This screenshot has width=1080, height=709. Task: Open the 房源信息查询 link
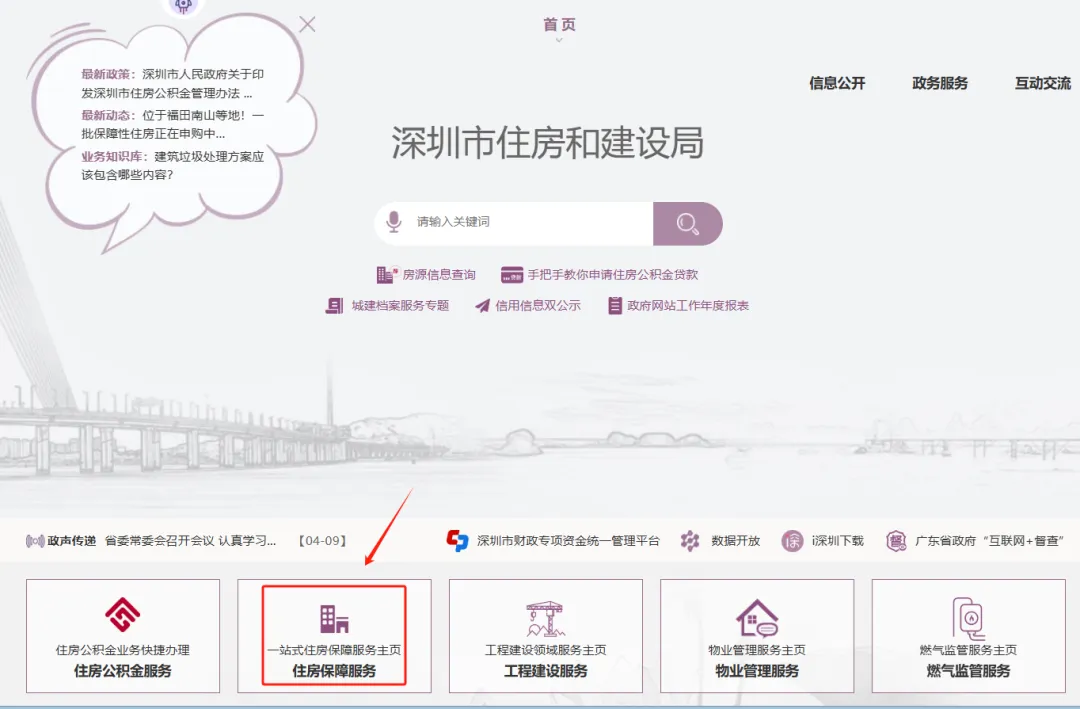point(439,275)
